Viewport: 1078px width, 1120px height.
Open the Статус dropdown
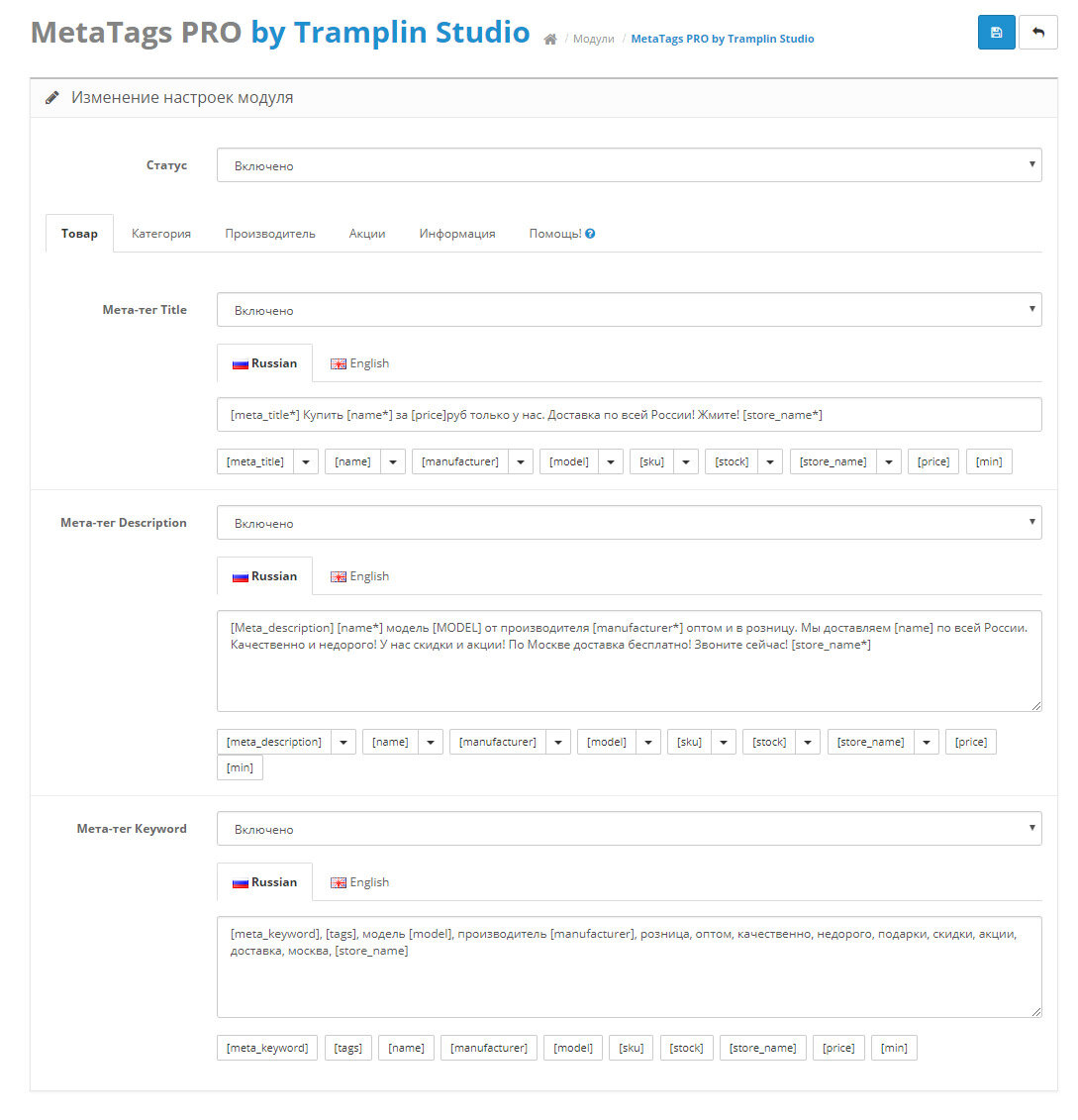(629, 165)
